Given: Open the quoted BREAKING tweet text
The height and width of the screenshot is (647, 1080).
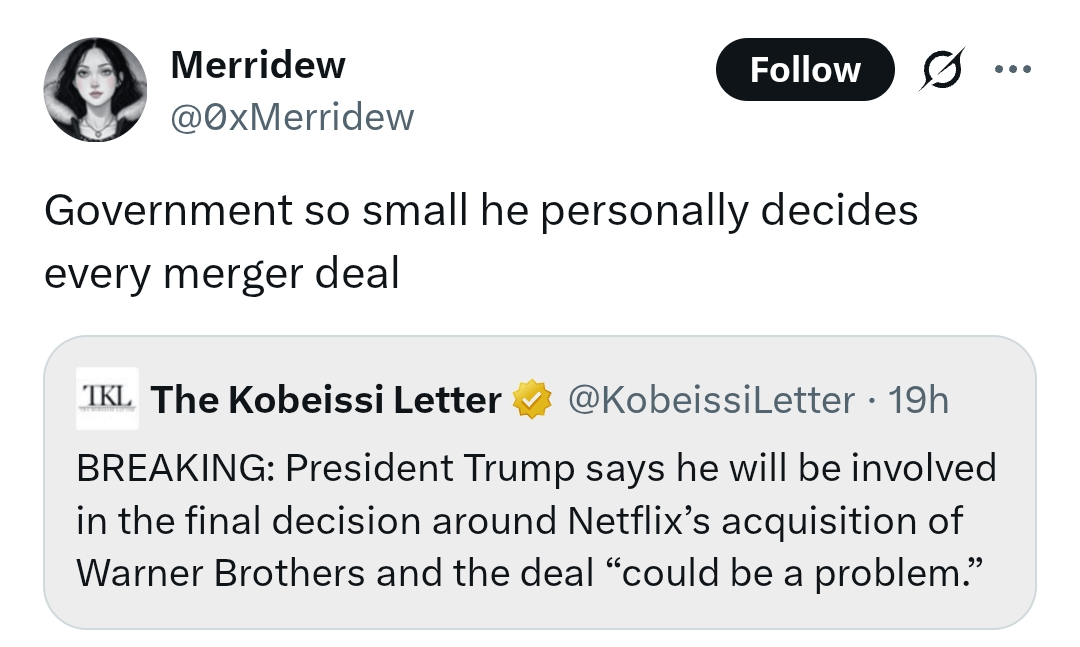Looking at the screenshot, I should pos(536,520).
